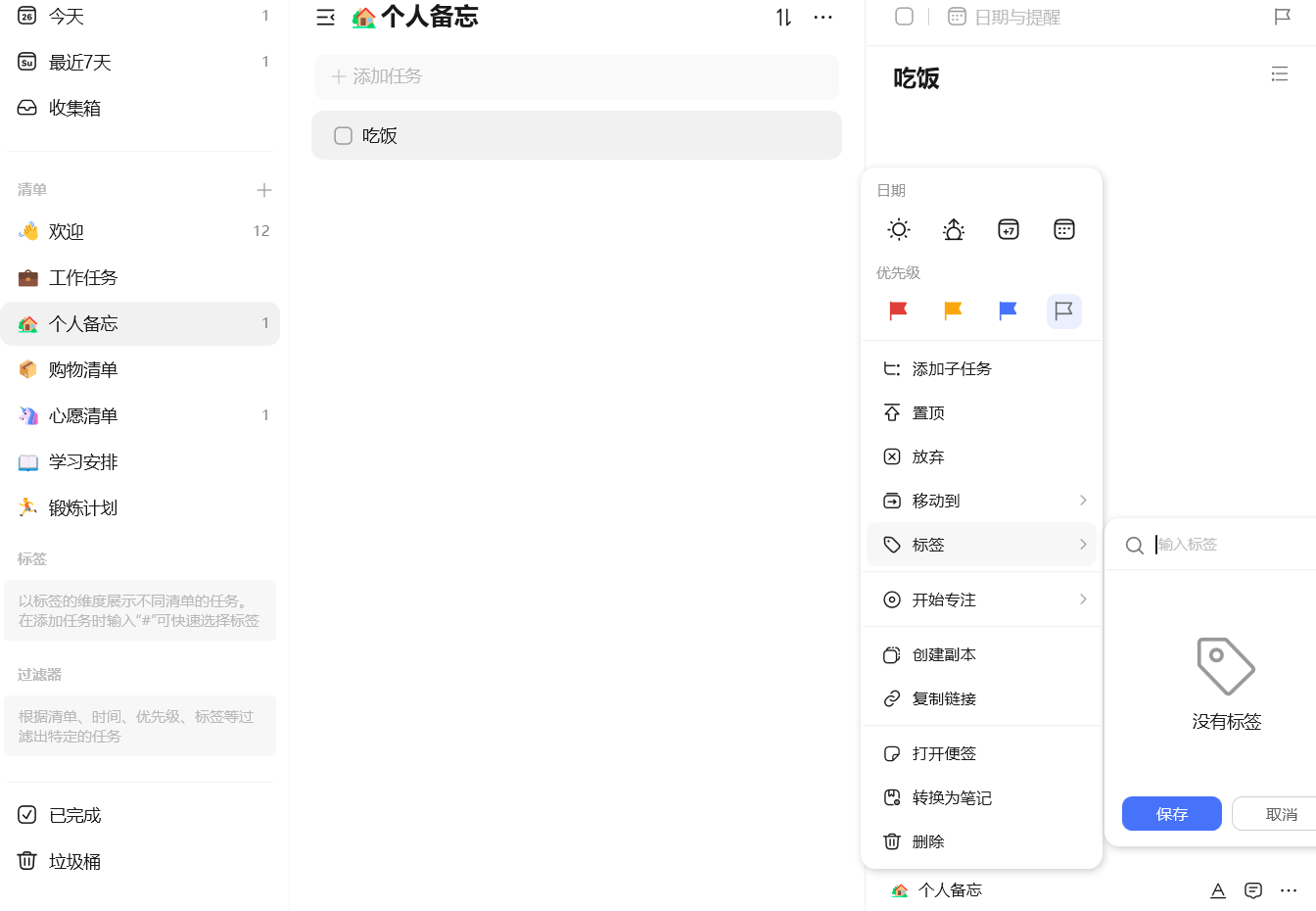The height and width of the screenshot is (911, 1316).
Task: Check off the 吃饭 task in list
Action: (343, 136)
